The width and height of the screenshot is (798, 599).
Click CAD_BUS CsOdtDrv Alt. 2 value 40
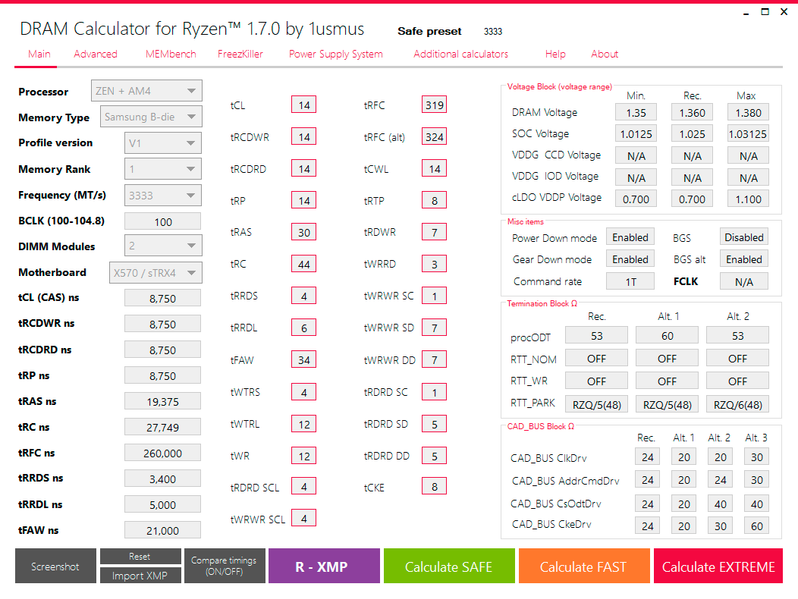tap(720, 504)
